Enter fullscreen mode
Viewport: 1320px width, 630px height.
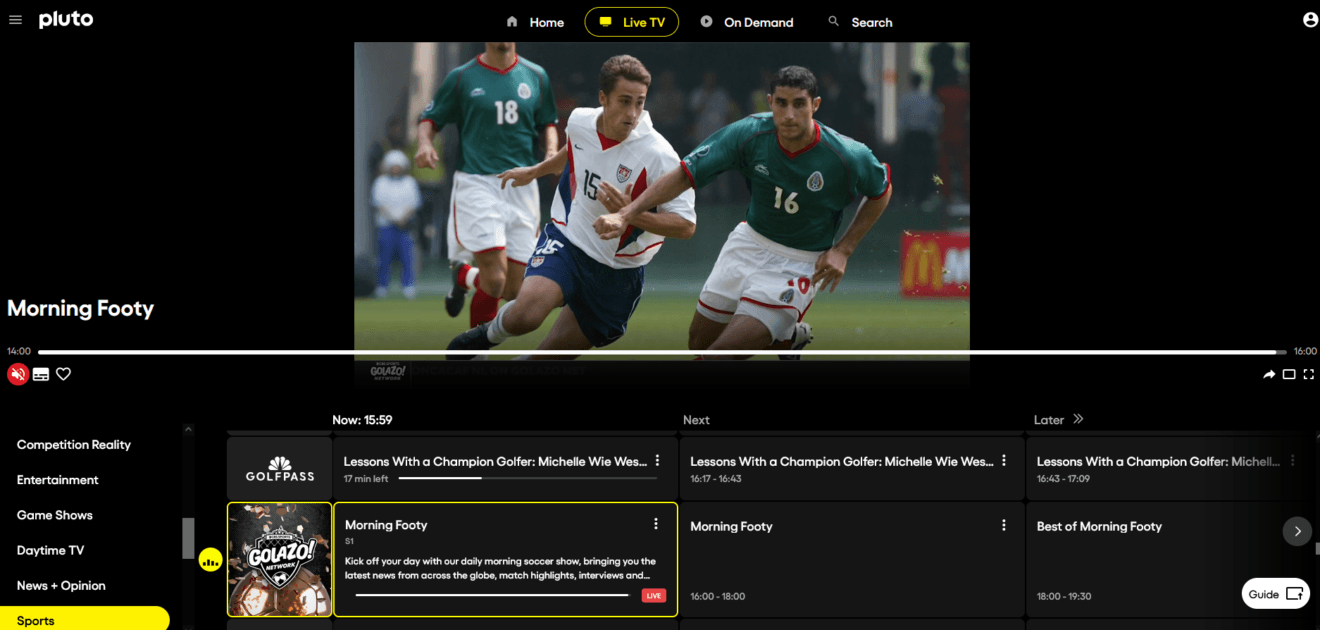pos(1310,373)
